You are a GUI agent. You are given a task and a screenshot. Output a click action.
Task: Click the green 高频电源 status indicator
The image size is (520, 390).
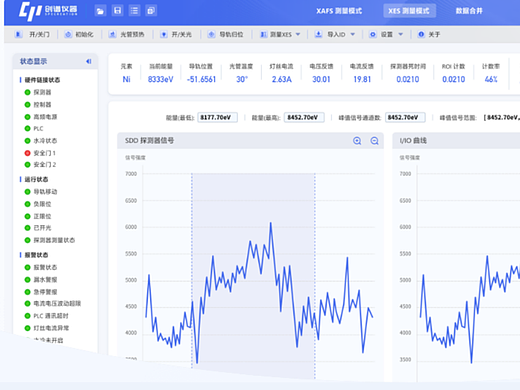pyautogui.click(x=28, y=117)
